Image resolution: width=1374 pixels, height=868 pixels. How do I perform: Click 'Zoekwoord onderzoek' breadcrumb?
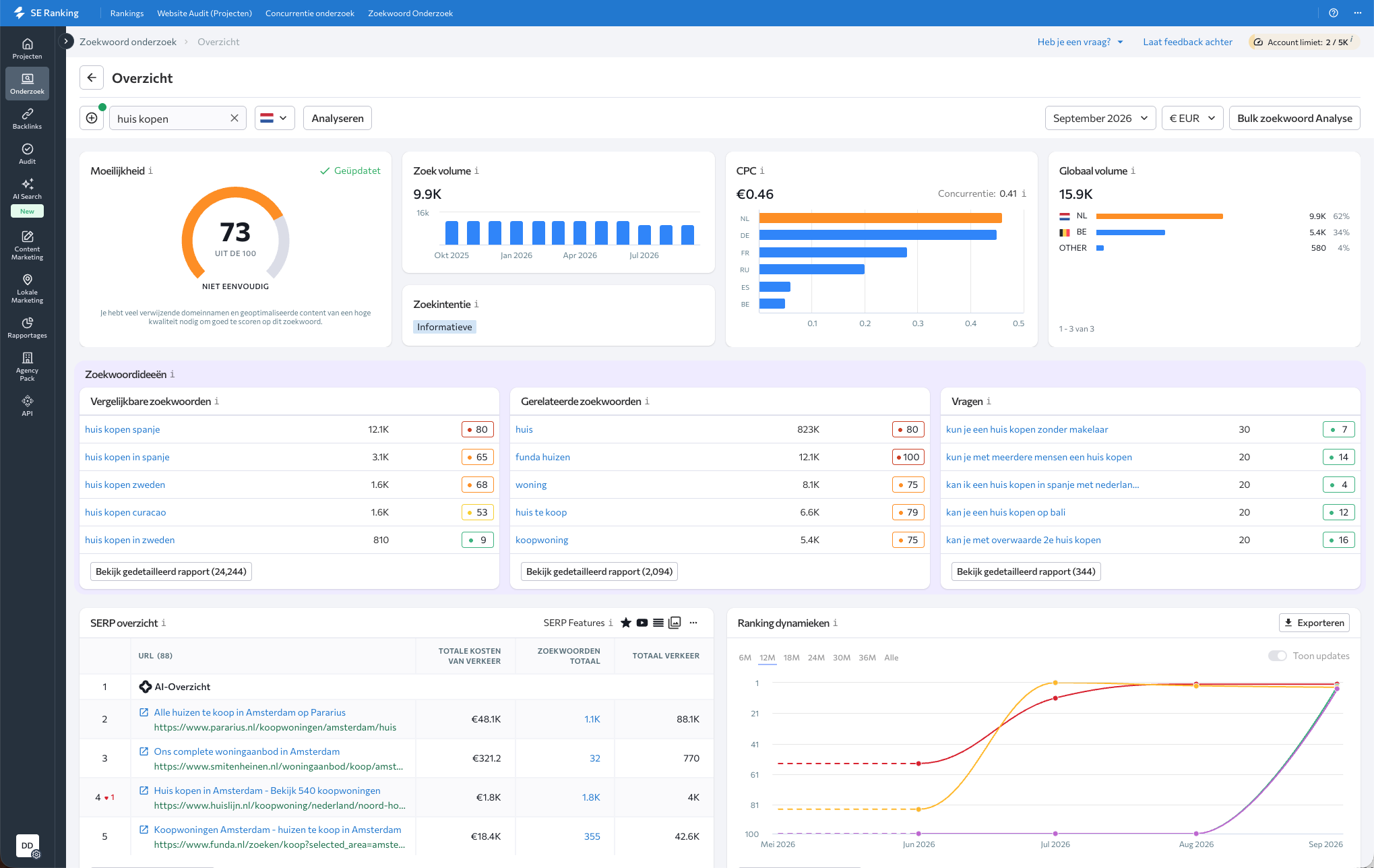click(128, 42)
